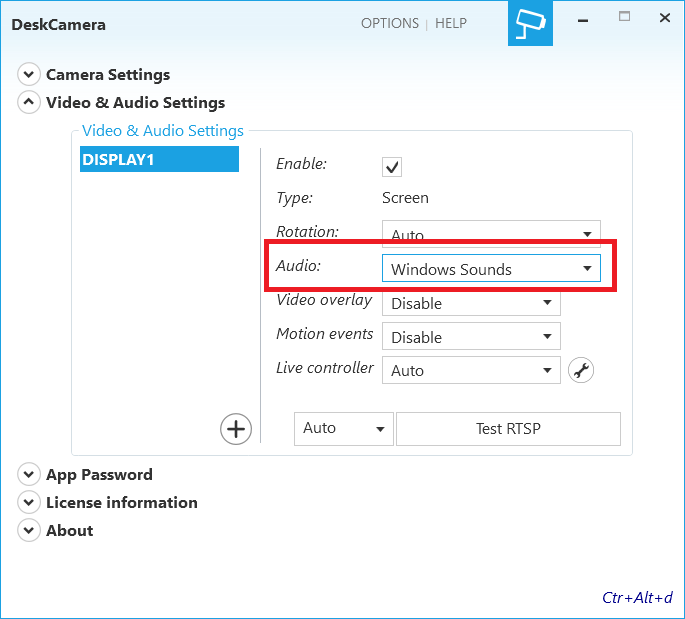Click the plus icon to add source

(235, 429)
